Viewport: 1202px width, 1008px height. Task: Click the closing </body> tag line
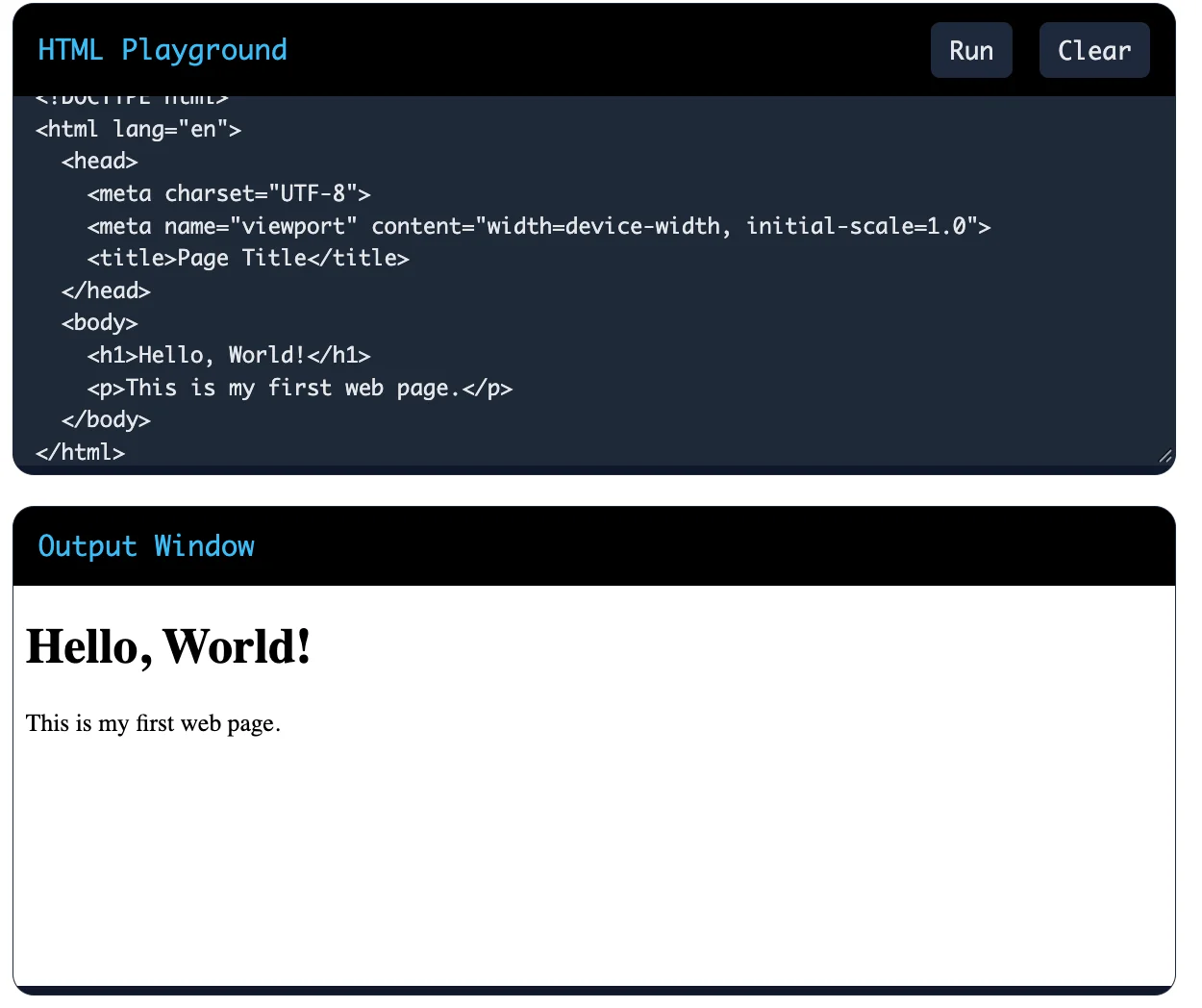pyautogui.click(x=106, y=419)
